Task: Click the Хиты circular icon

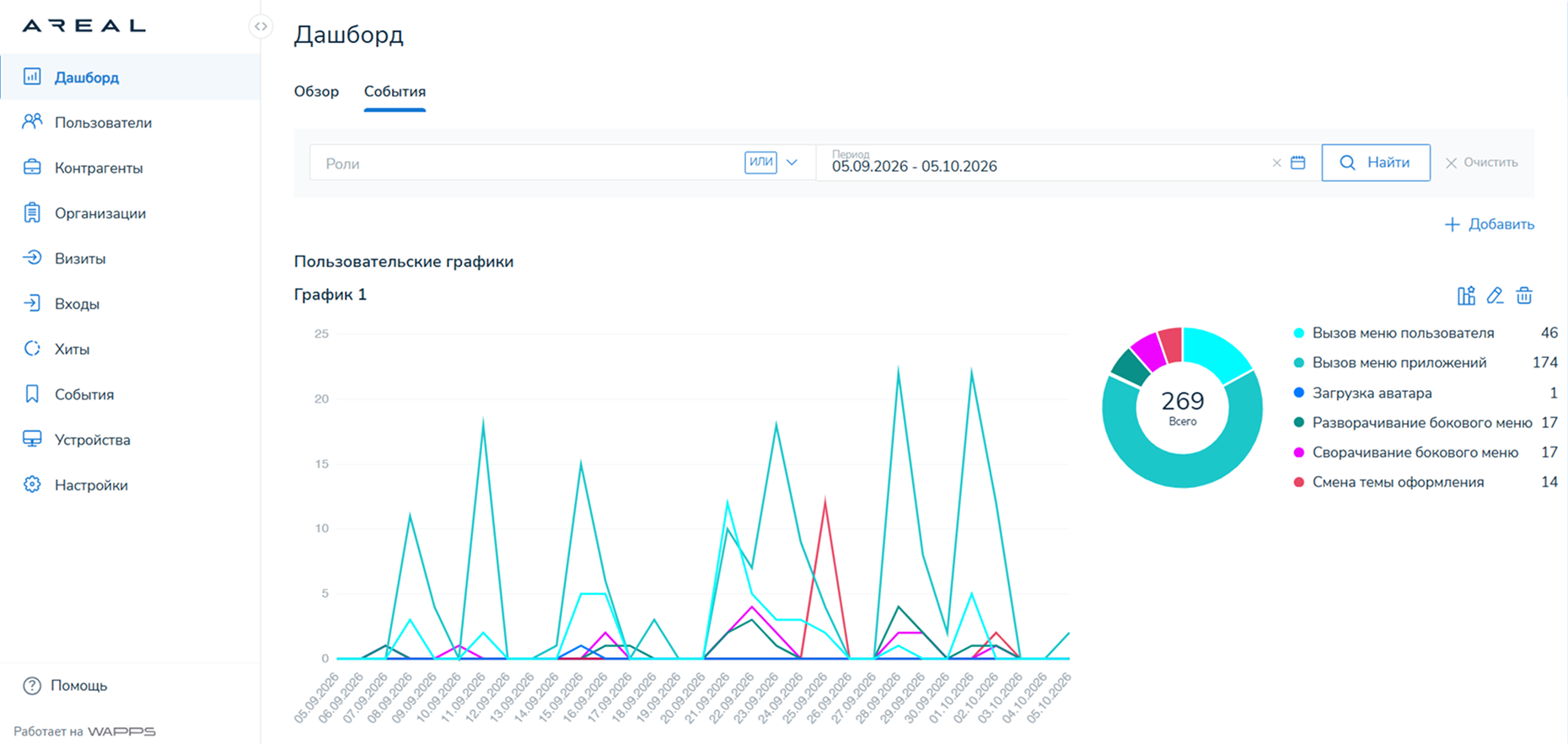Action: tap(32, 349)
